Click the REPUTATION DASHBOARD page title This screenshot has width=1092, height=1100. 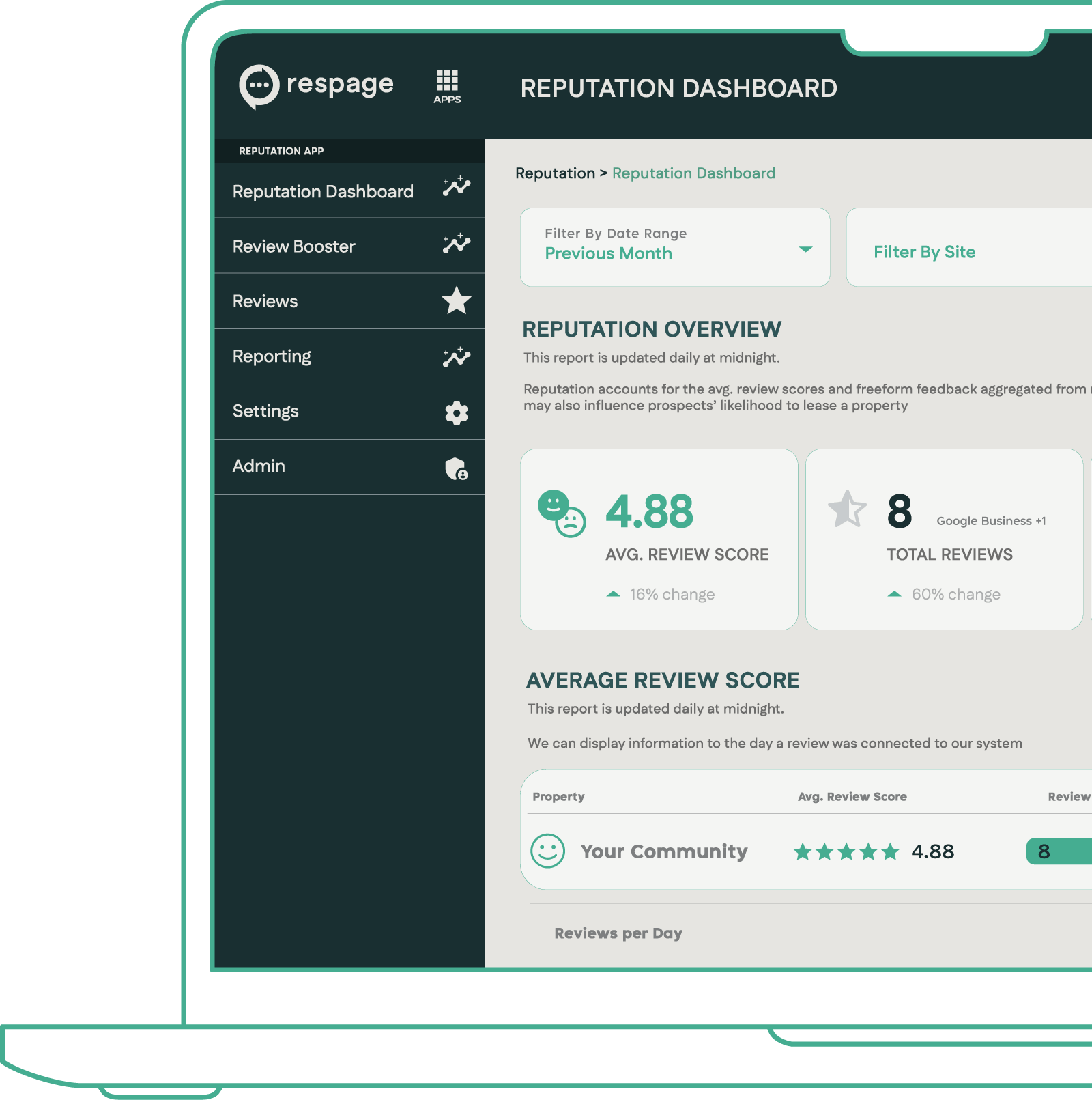coord(679,88)
